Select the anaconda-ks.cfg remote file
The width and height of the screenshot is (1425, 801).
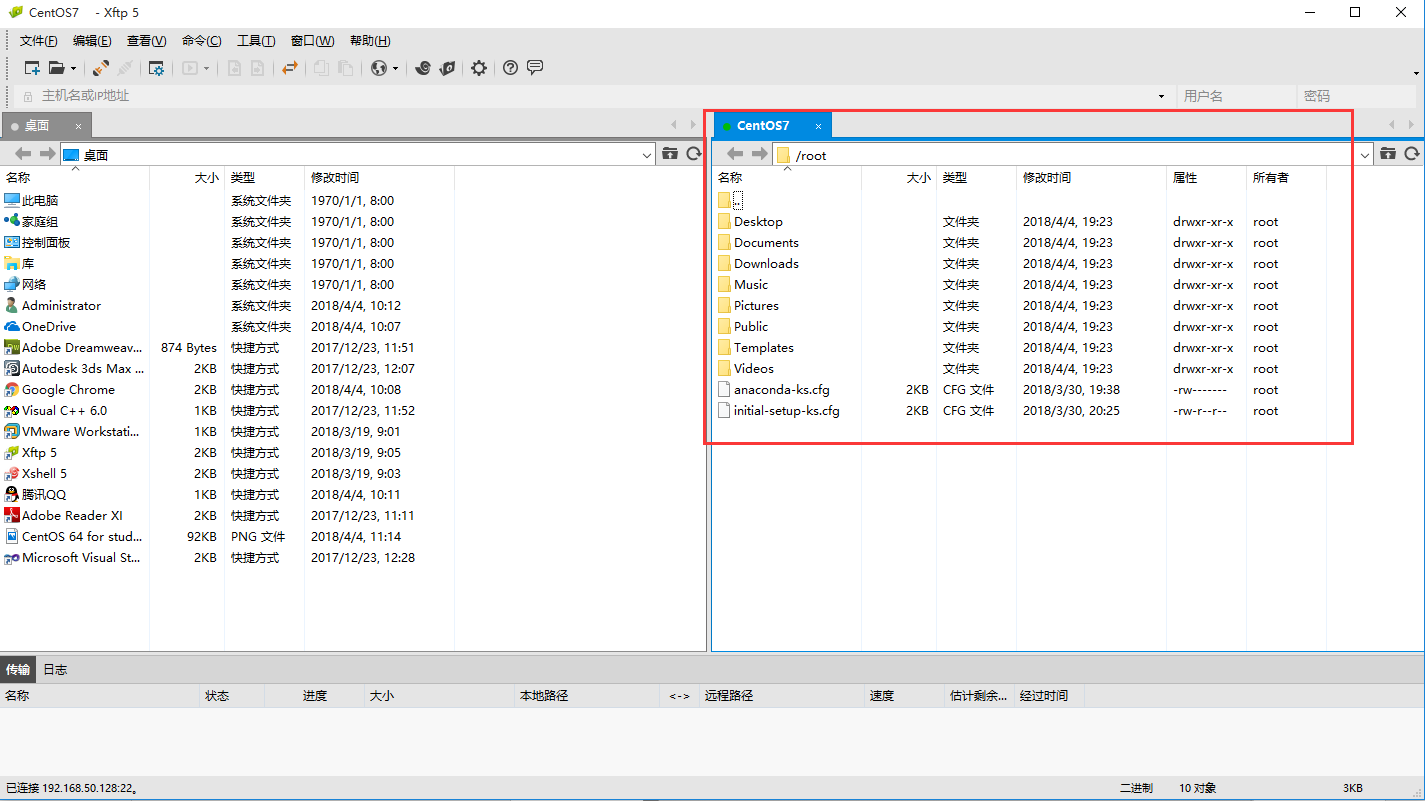tap(781, 390)
